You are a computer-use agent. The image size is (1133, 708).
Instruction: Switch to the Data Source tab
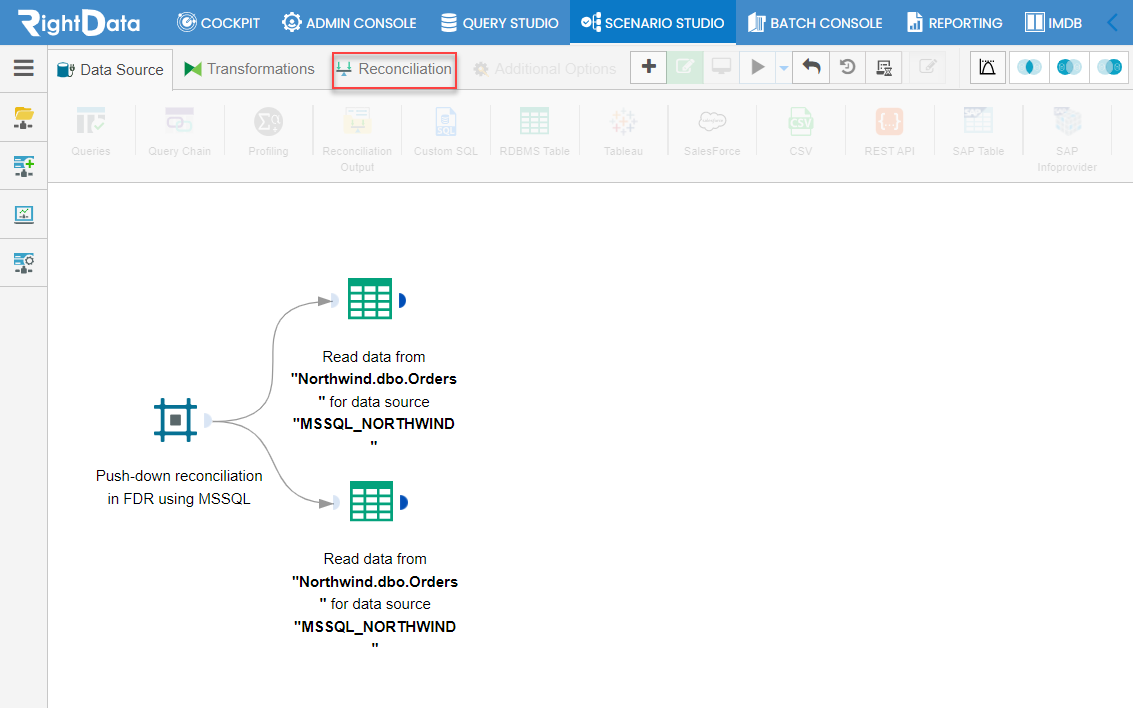coord(111,69)
